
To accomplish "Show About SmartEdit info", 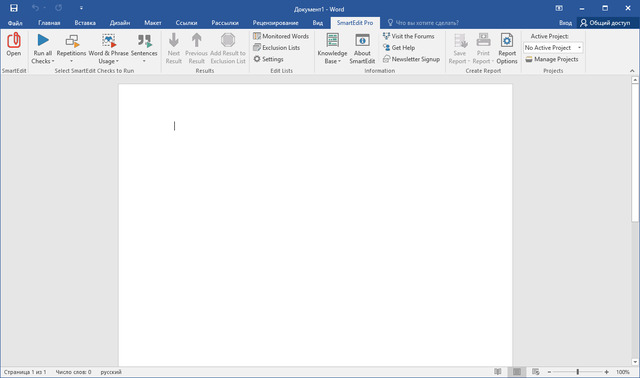I will click(362, 48).
